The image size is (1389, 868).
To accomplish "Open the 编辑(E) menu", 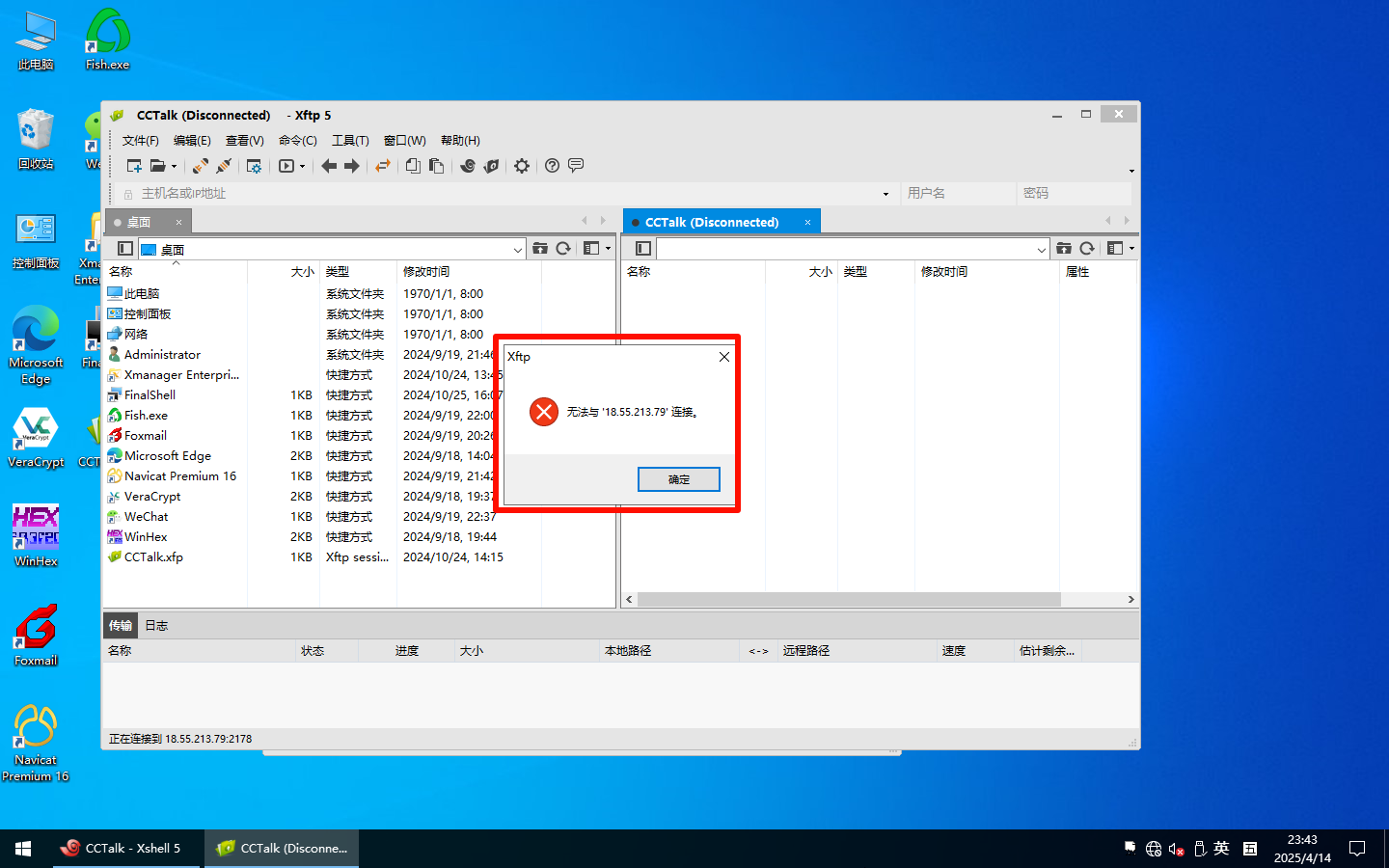I will (192, 141).
